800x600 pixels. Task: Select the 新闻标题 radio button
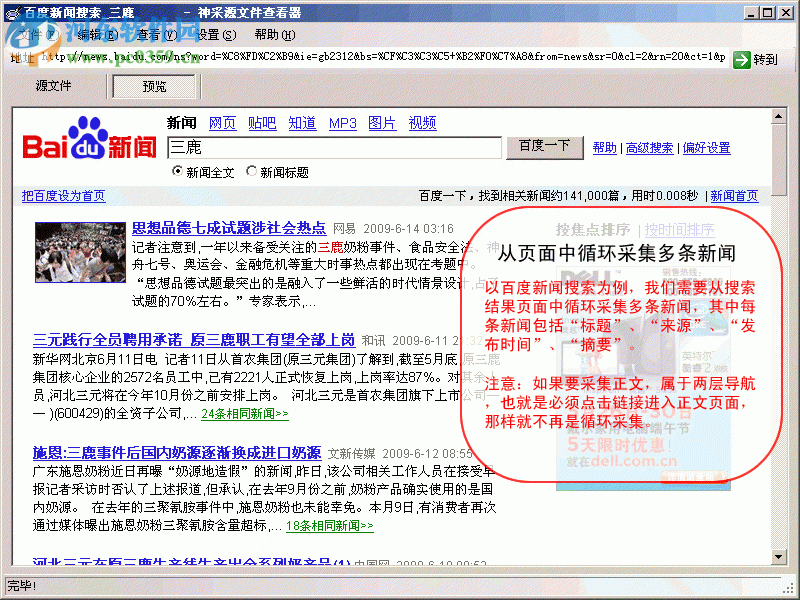252,171
